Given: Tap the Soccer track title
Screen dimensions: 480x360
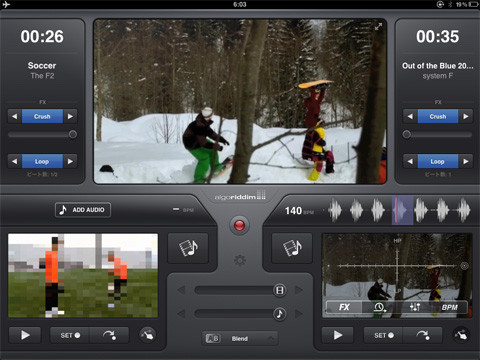Looking at the screenshot, I should tap(42, 66).
